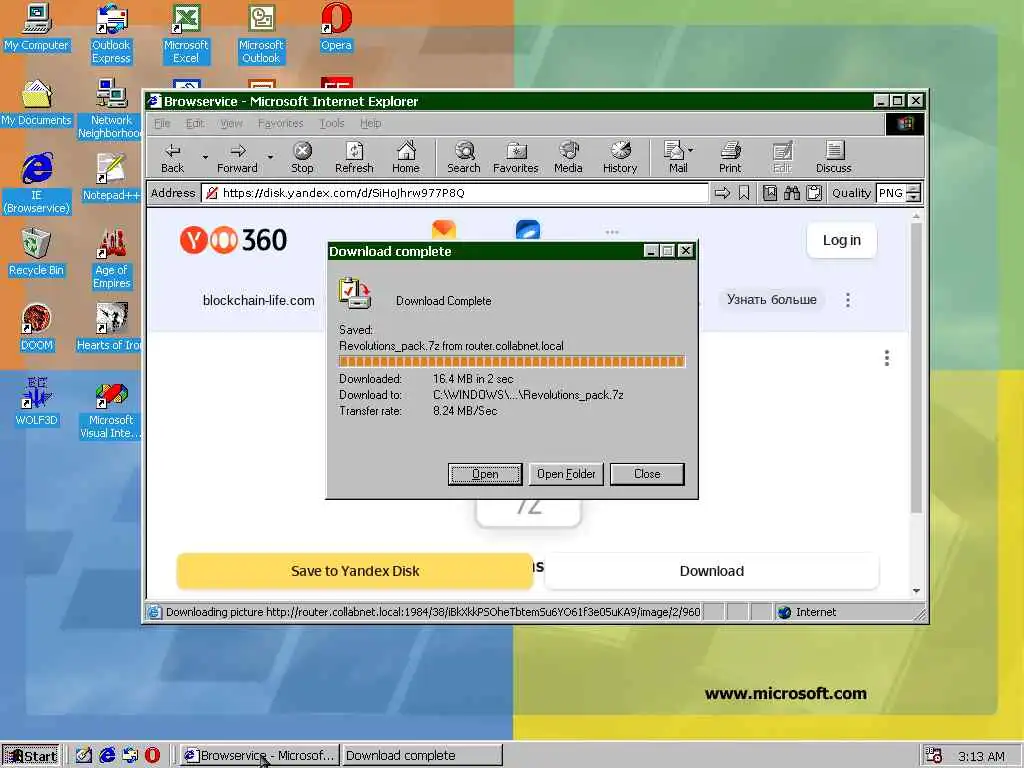Step the Quality PNG selector up
The width and height of the screenshot is (1024, 768).
tap(914, 189)
